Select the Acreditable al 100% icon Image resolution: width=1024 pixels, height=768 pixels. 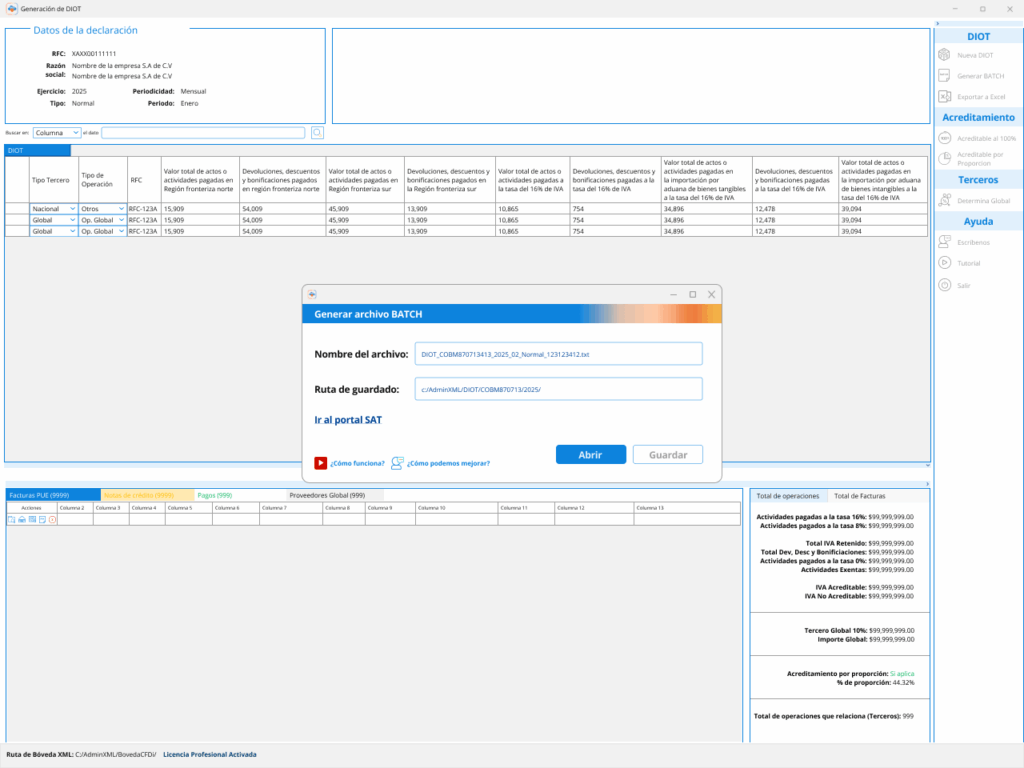point(944,138)
